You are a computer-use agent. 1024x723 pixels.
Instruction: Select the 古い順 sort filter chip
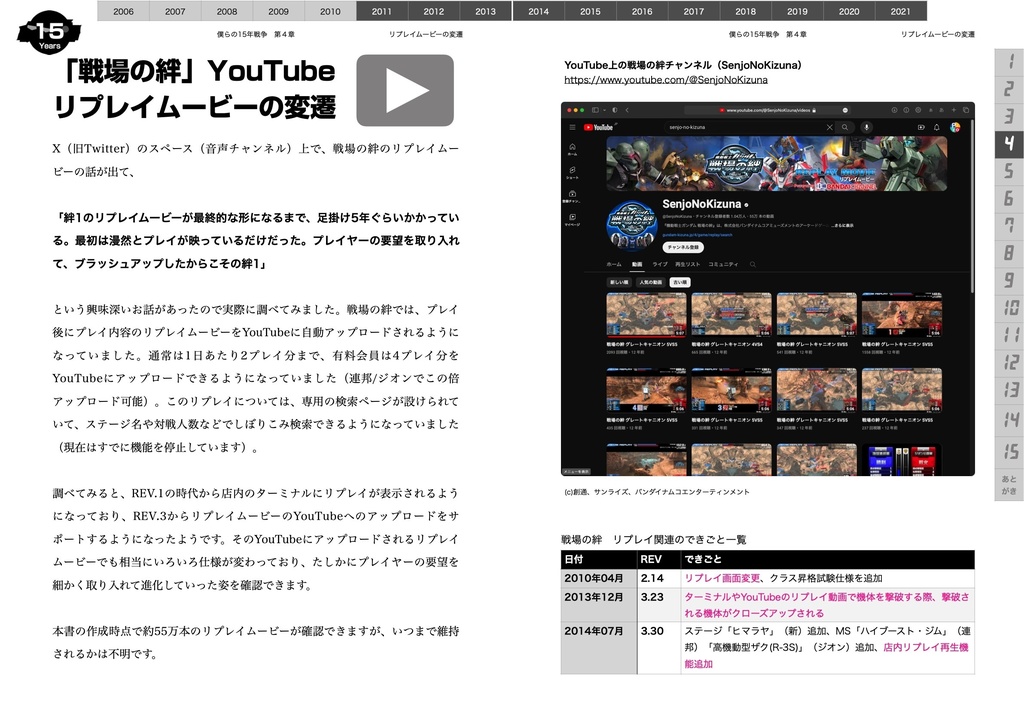coord(680,282)
